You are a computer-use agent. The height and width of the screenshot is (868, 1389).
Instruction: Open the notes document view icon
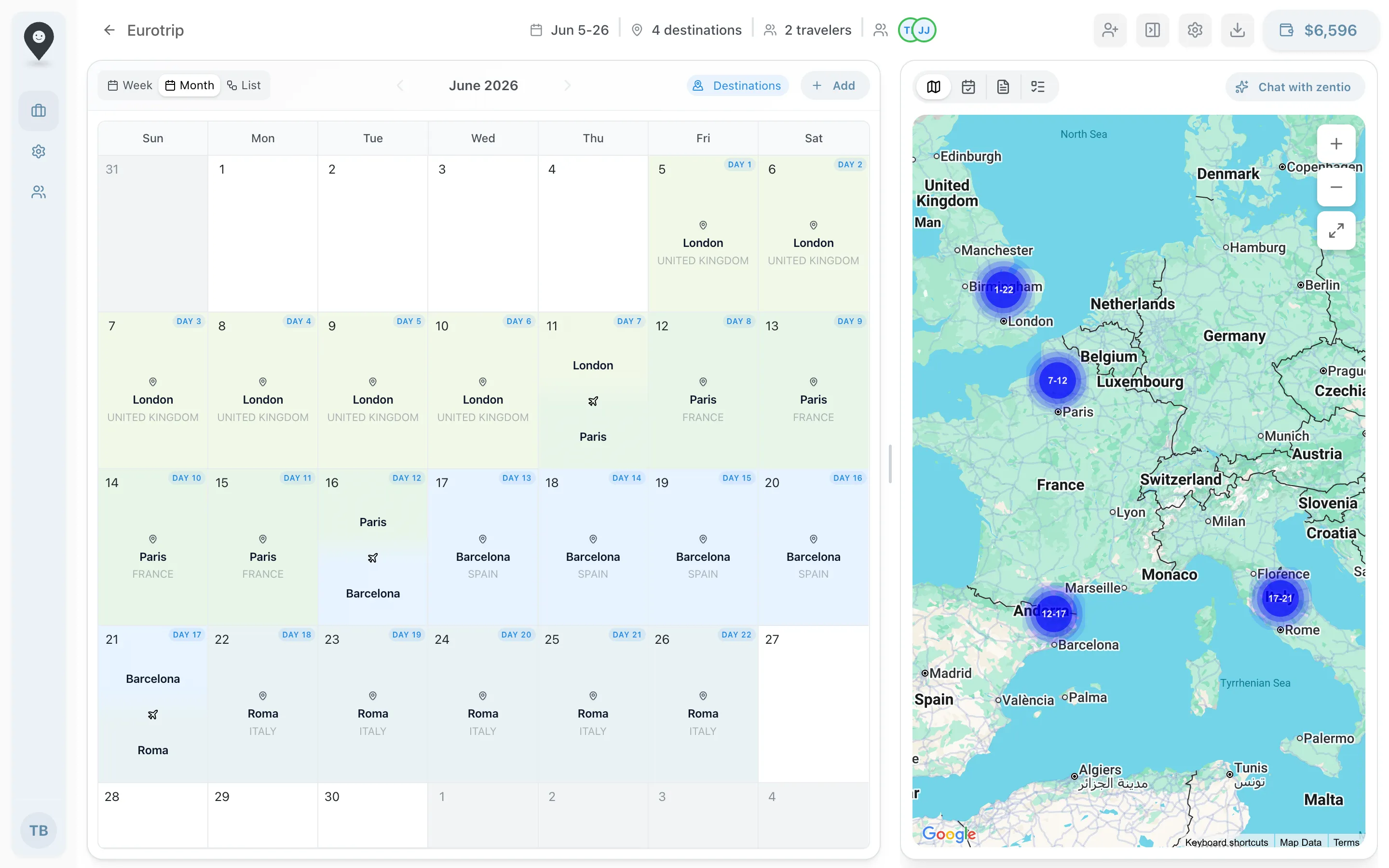[1003, 87]
